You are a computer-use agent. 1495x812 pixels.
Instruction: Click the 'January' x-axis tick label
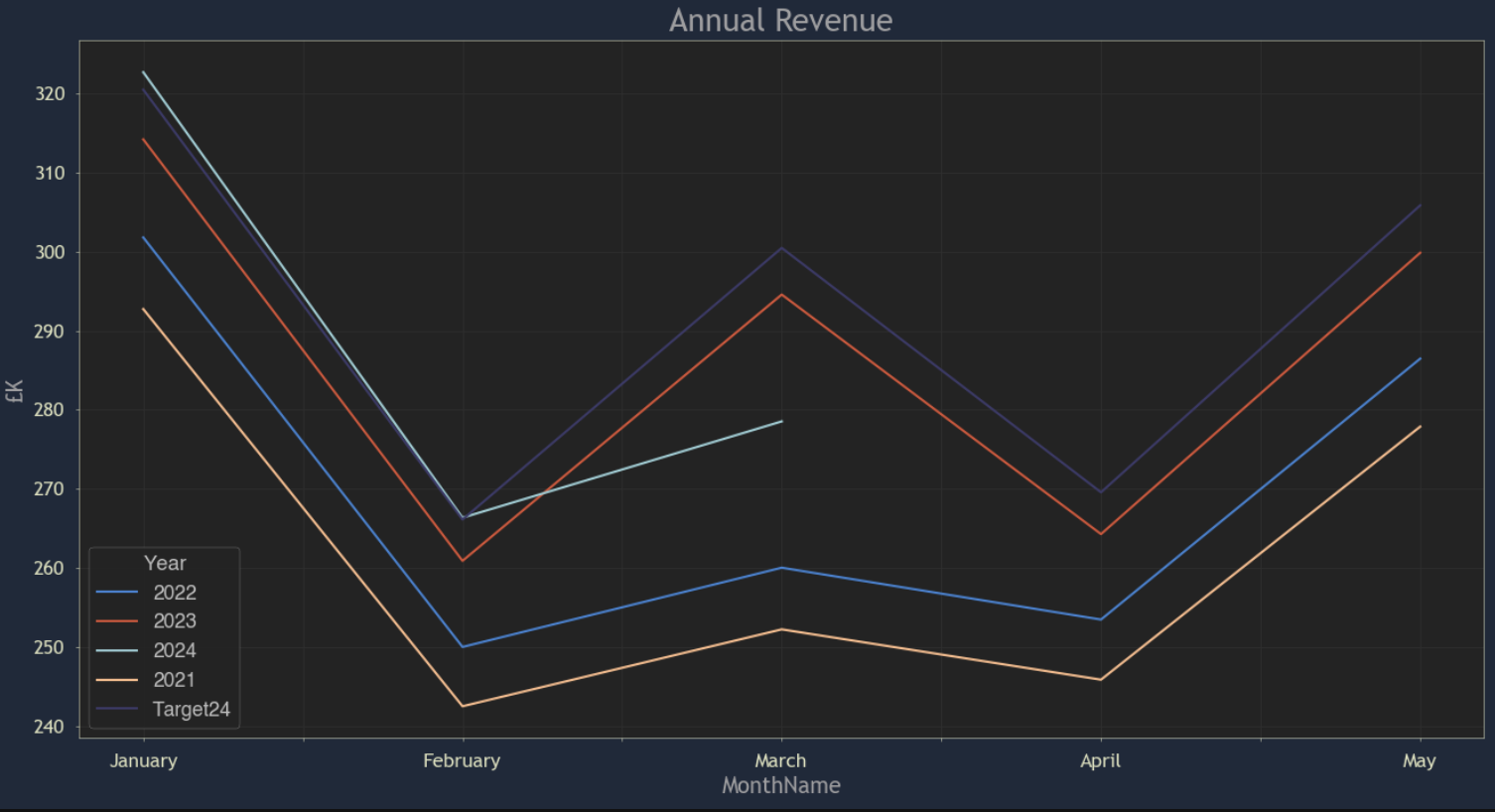coord(144,760)
